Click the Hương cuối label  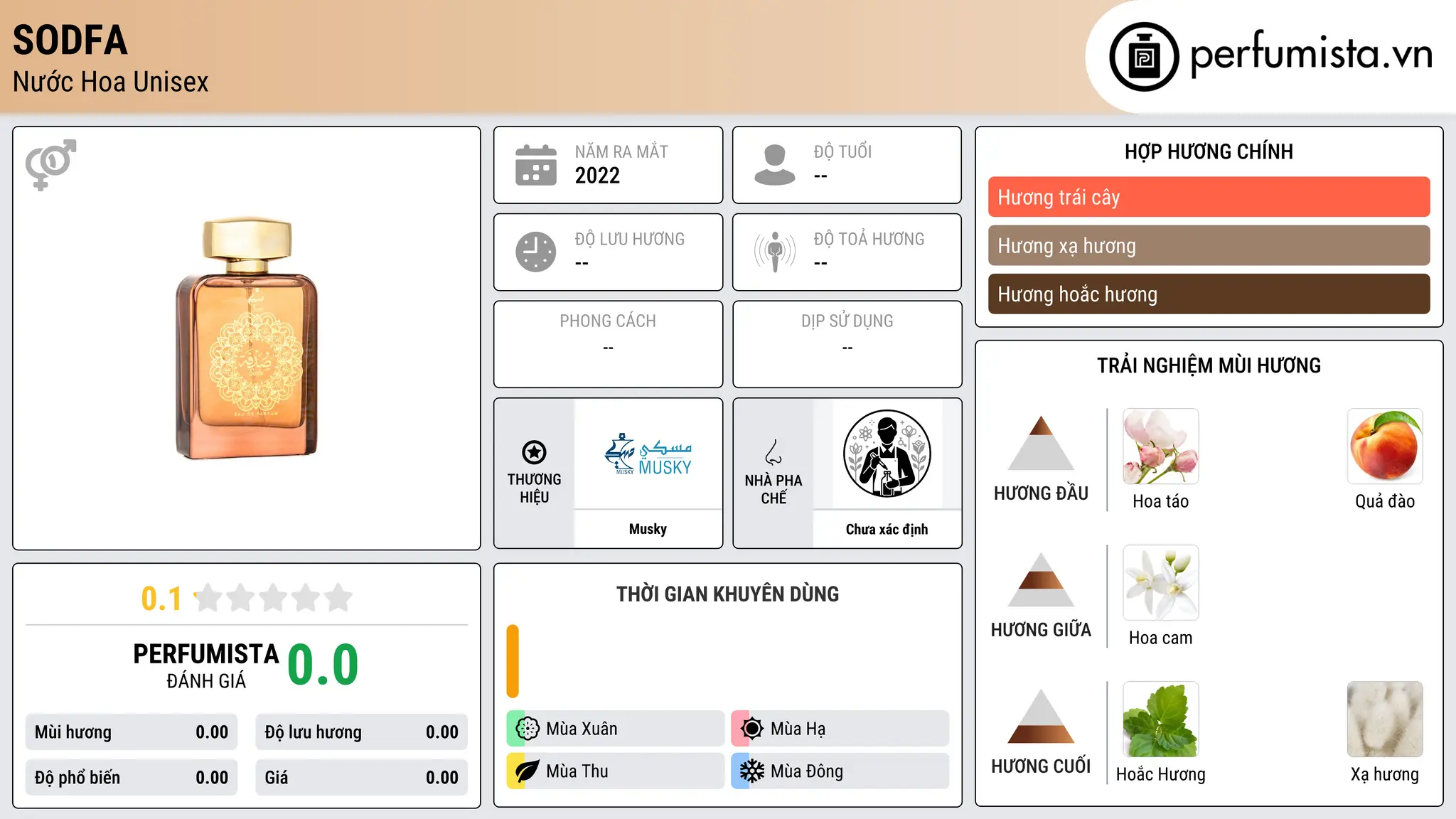coord(1041,766)
